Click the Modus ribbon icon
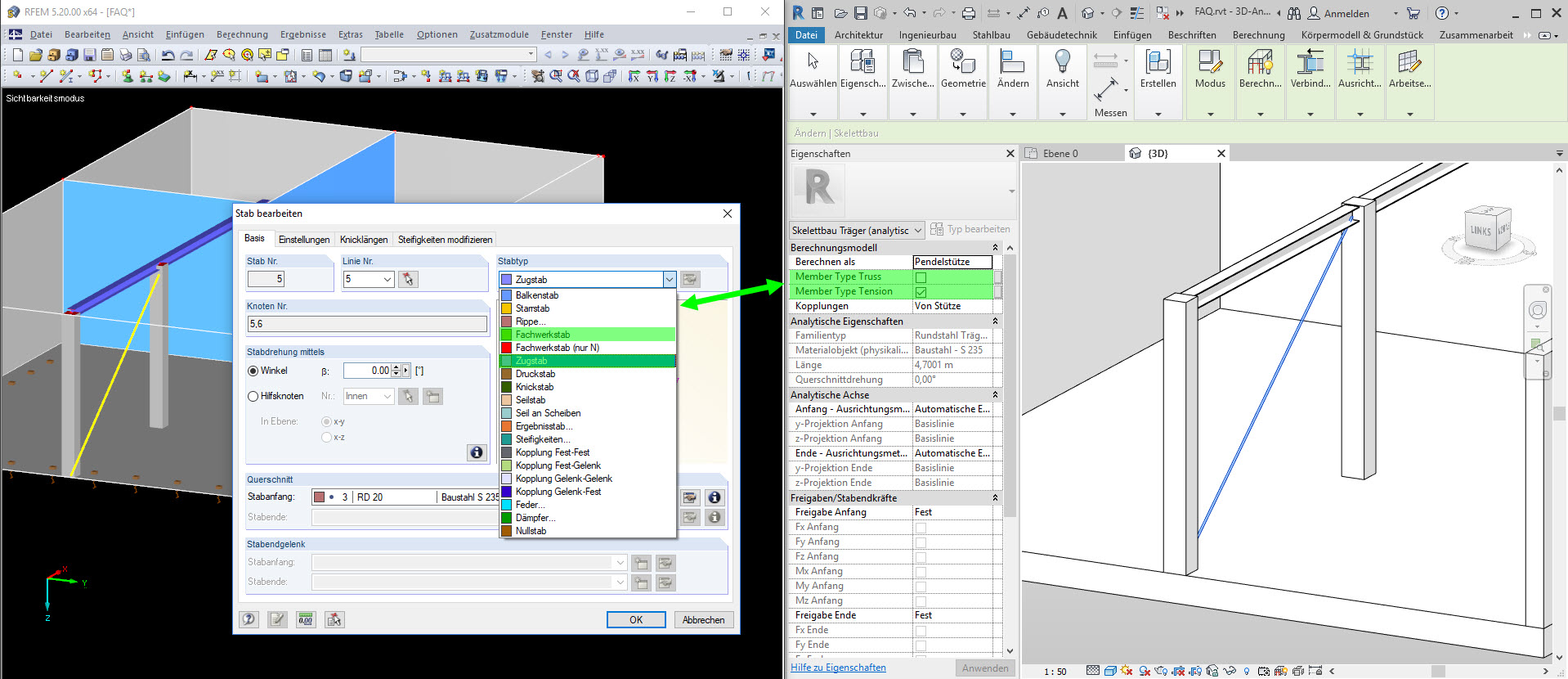 click(1210, 61)
